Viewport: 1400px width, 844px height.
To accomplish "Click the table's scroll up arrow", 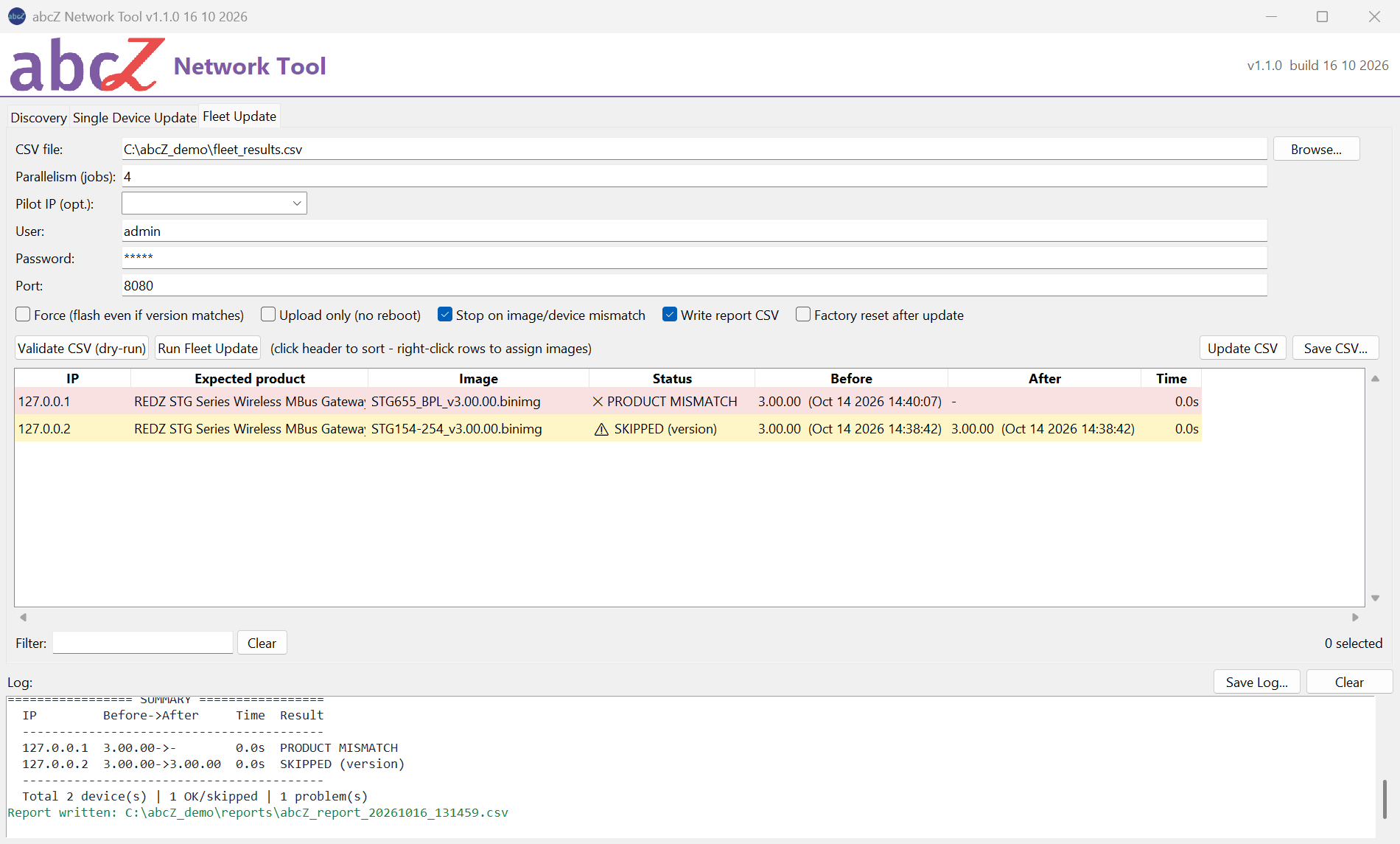I will coord(1375,379).
